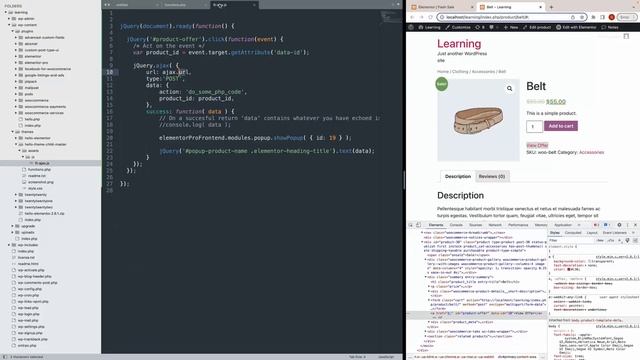Click the Sublime minimap in the editor
The width and height of the screenshot is (640, 360).
391,17
